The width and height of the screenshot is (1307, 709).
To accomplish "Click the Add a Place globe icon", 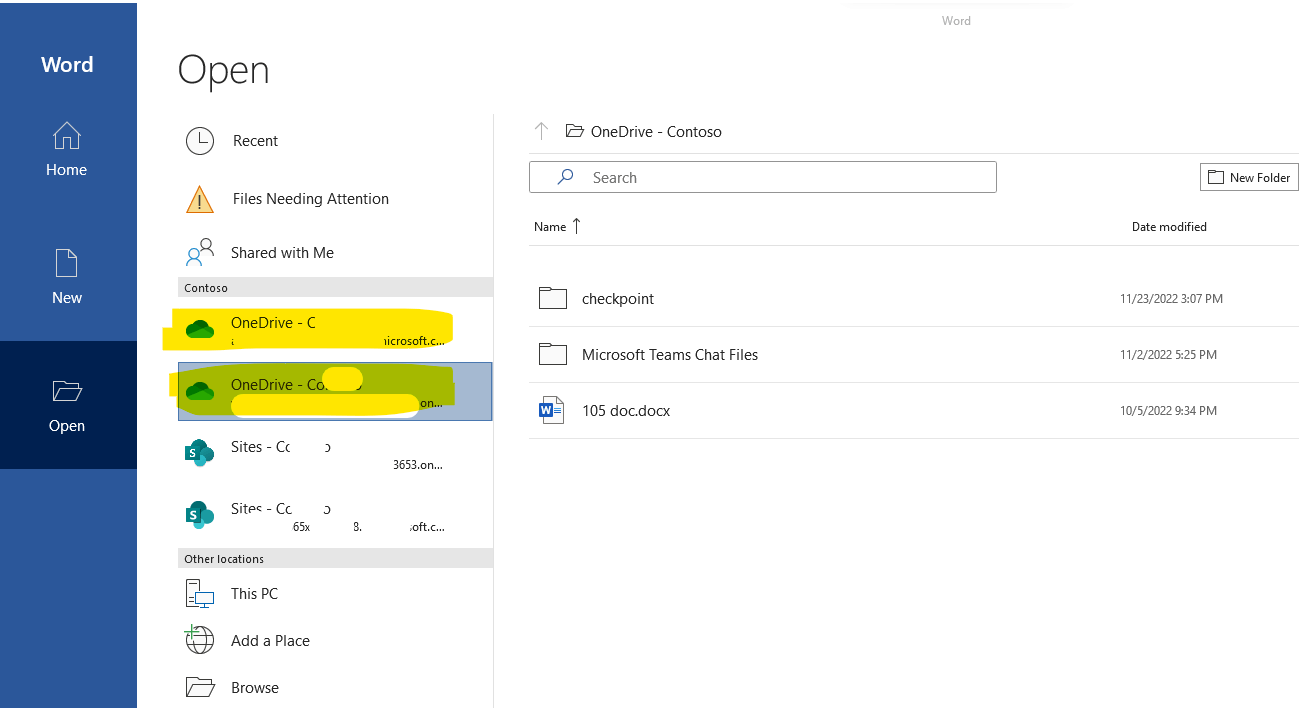I will coord(200,639).
